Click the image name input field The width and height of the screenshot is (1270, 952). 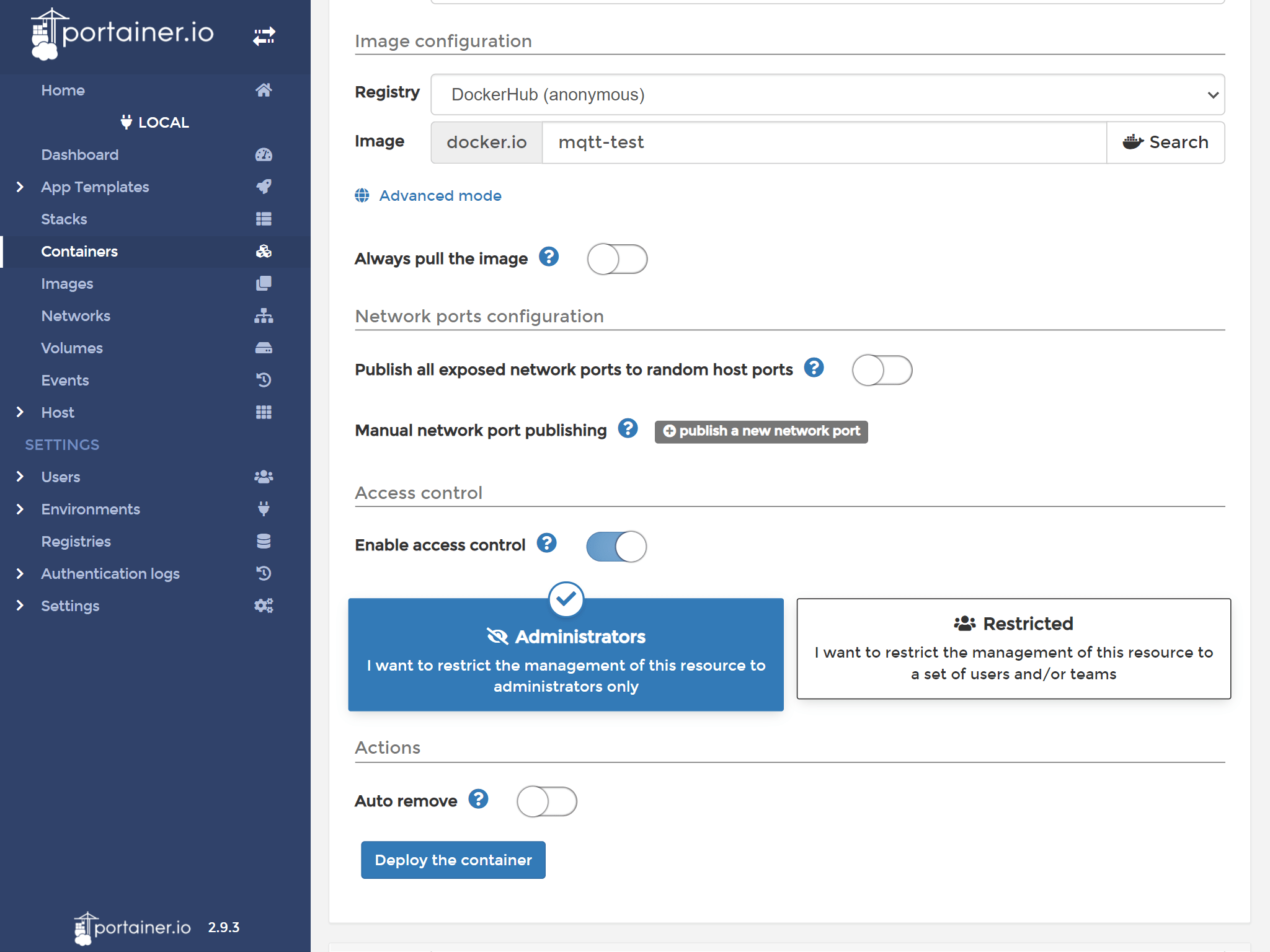pos(824,143)
